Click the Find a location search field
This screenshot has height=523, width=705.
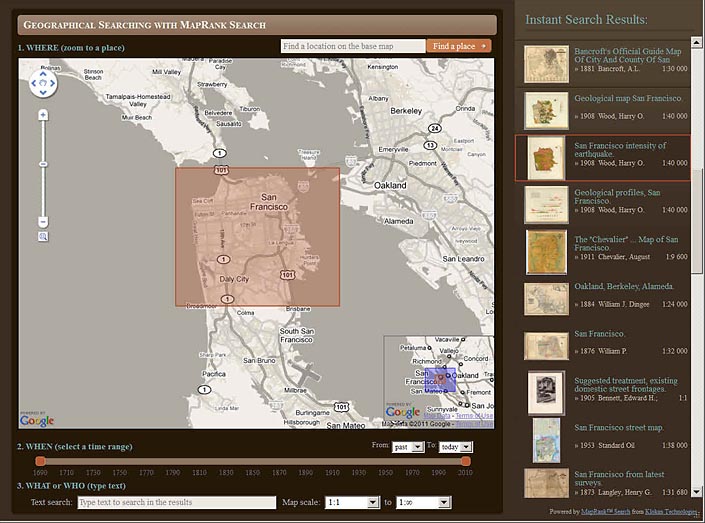[x=353, y=46]
